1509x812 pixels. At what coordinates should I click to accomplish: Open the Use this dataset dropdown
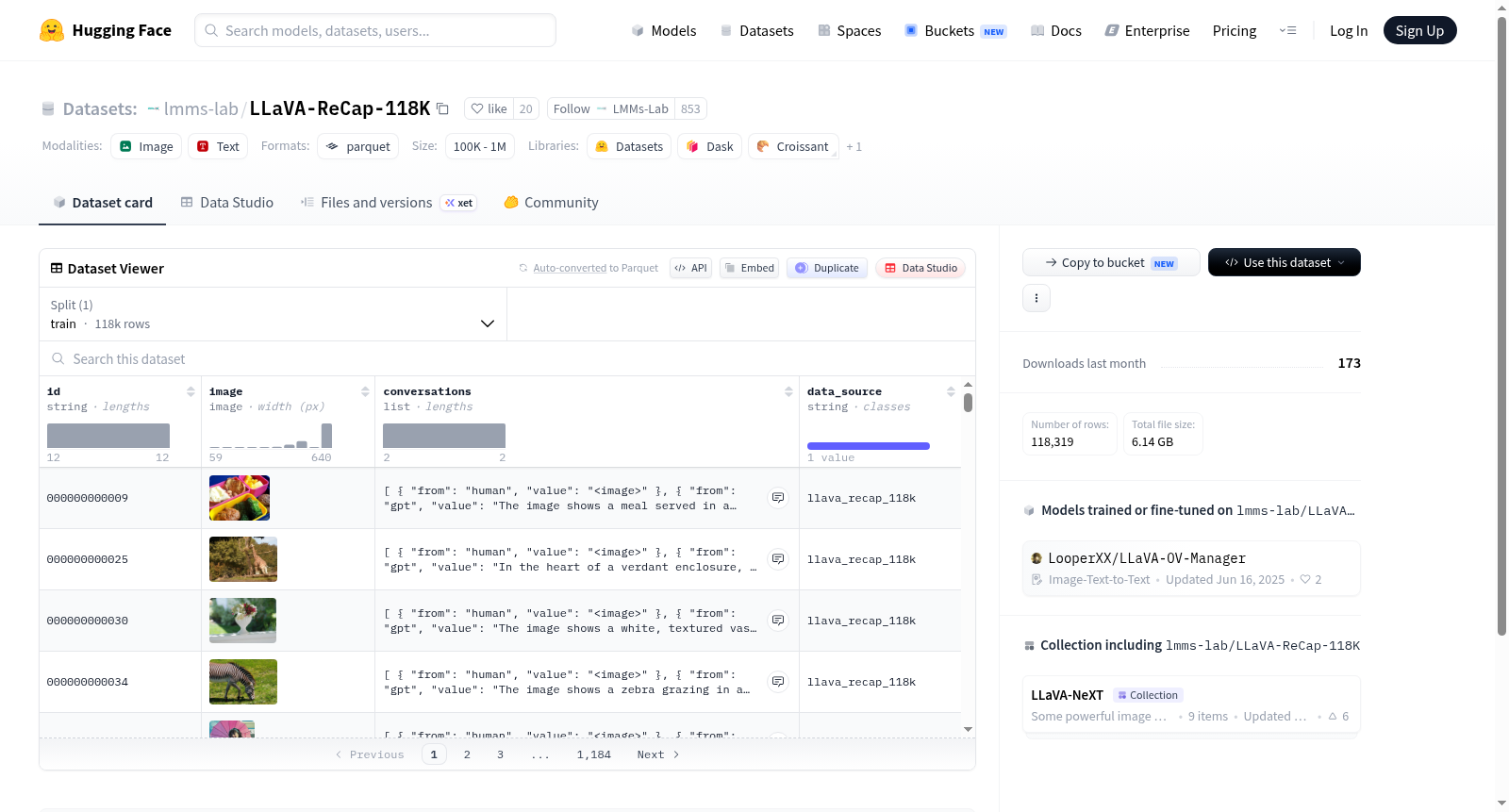click(1285, 262)
